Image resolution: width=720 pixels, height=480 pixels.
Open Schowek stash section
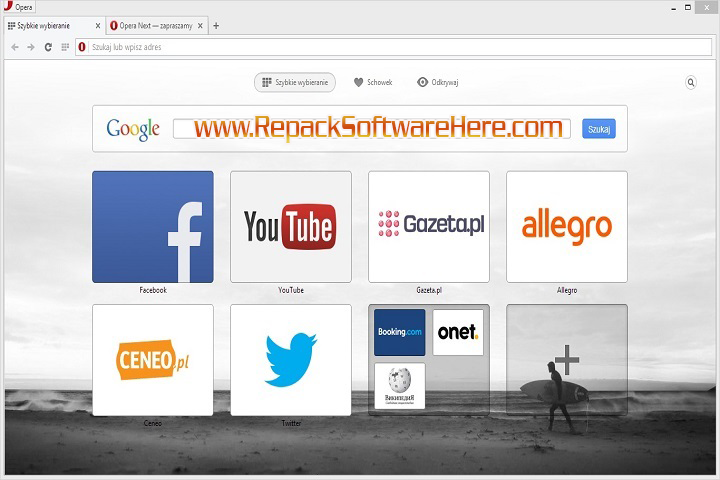click(373, 82)
